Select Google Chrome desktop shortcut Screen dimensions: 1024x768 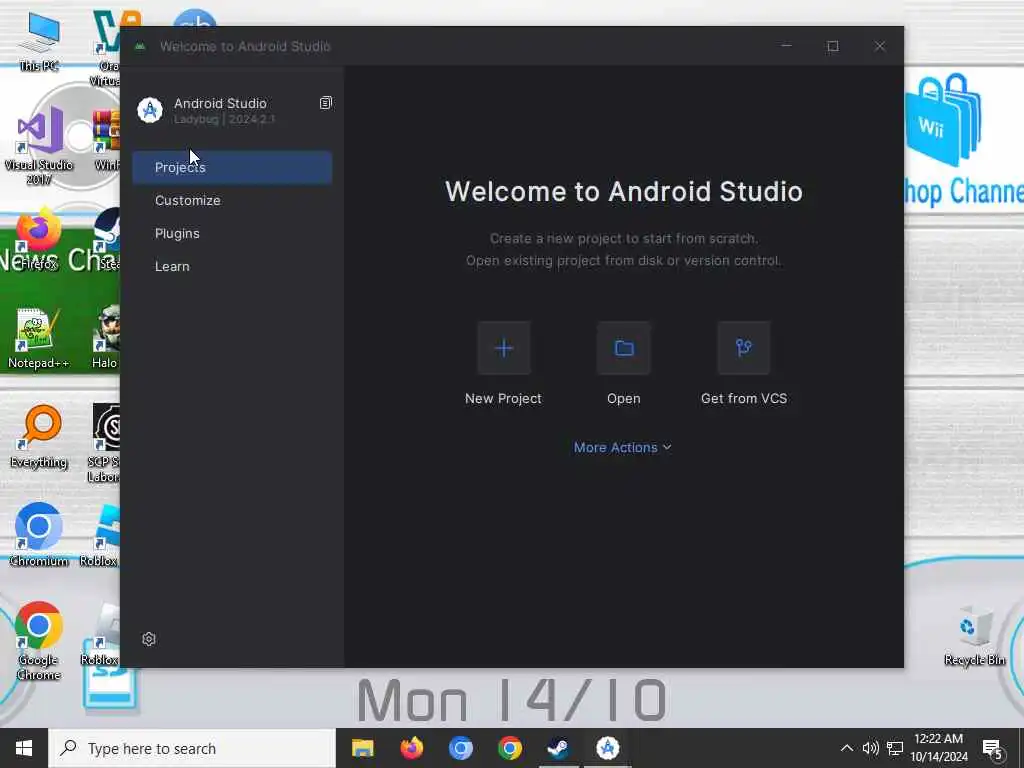(39, 641)
